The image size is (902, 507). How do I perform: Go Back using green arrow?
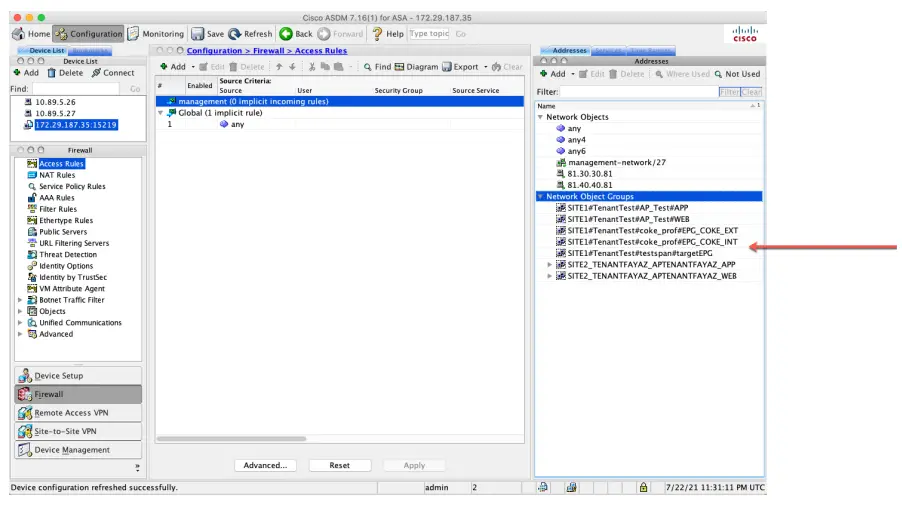point(296,34)
